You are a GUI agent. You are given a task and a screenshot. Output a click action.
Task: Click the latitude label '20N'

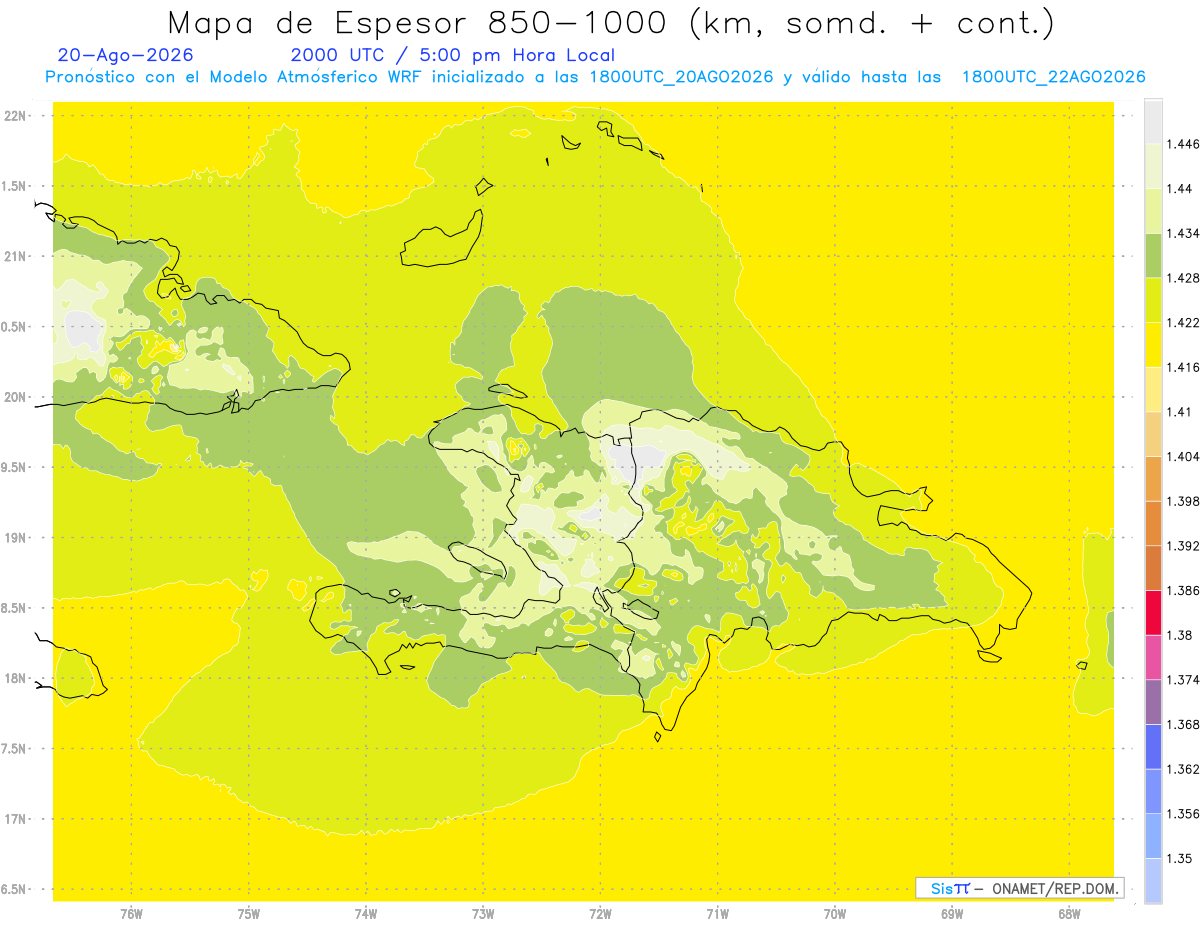15,397
